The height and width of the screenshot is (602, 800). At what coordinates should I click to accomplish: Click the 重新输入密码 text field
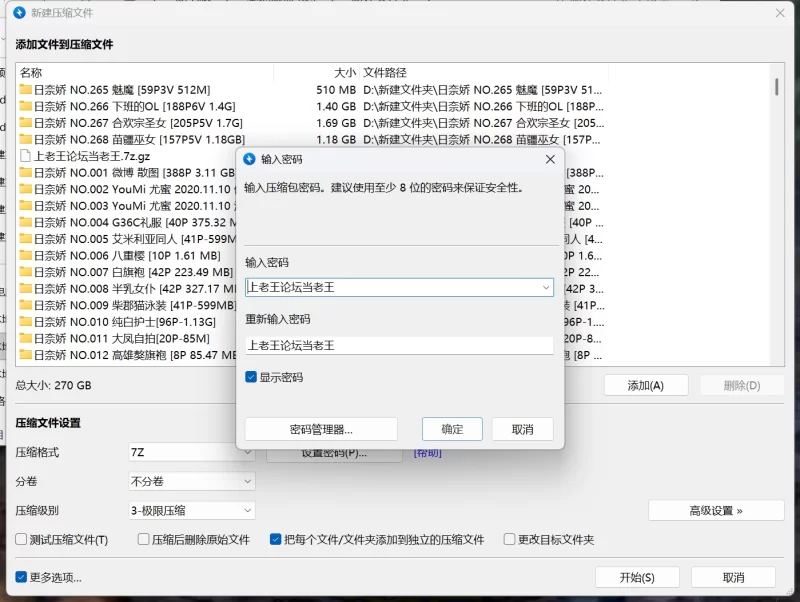click(x=399, y=345)
